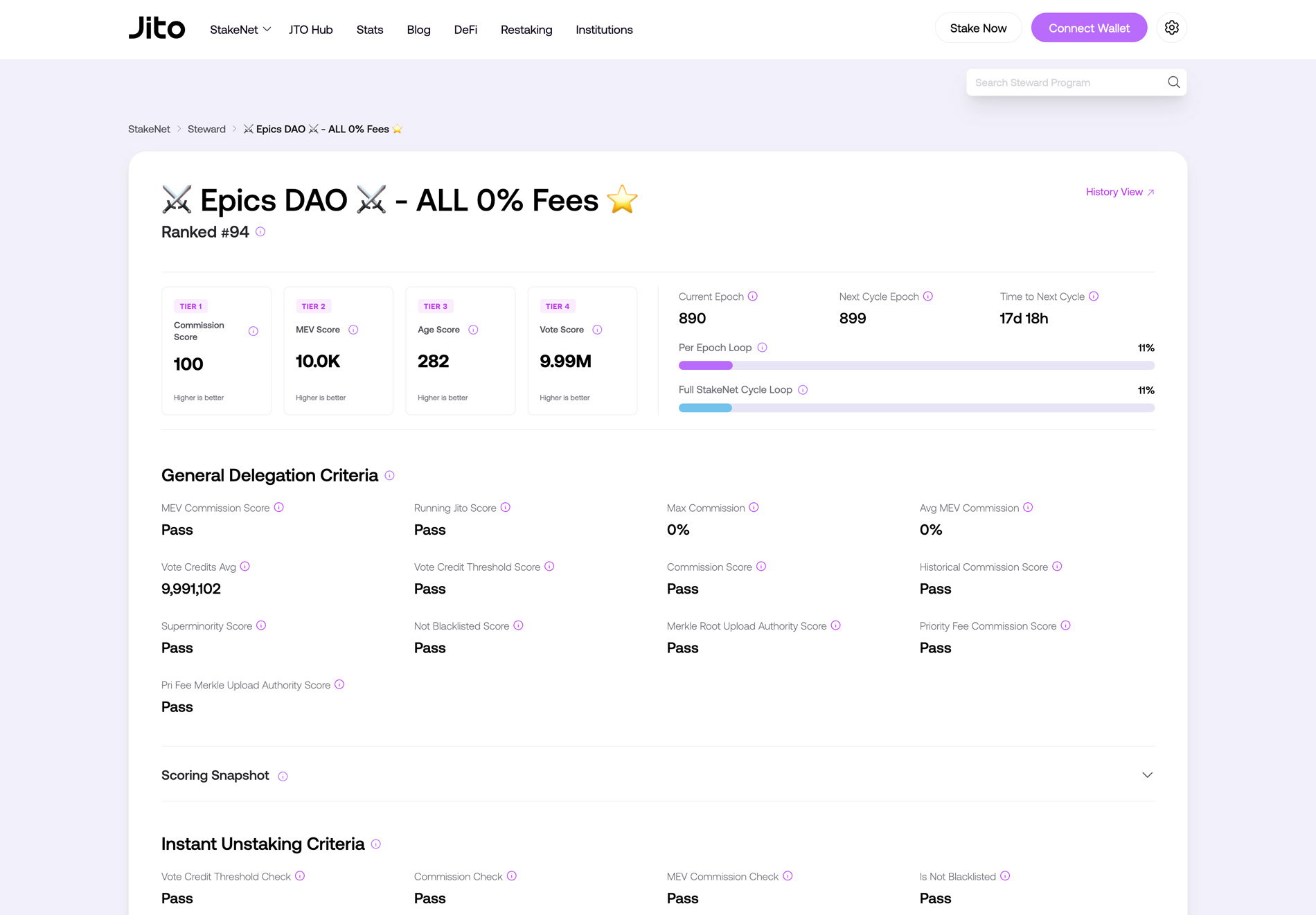View info icon next to Current Epoch
This screenshot has width=1316, height=915.
pos(752,296)
